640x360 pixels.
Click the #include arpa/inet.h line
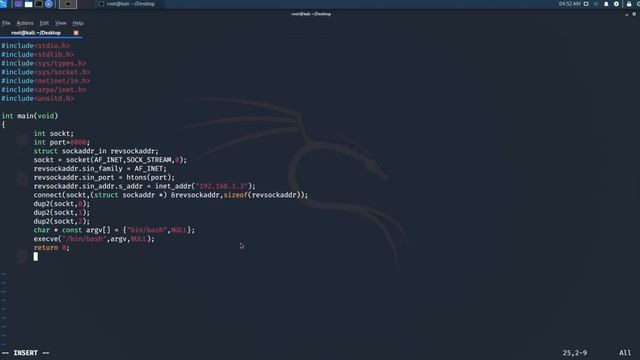44,89
